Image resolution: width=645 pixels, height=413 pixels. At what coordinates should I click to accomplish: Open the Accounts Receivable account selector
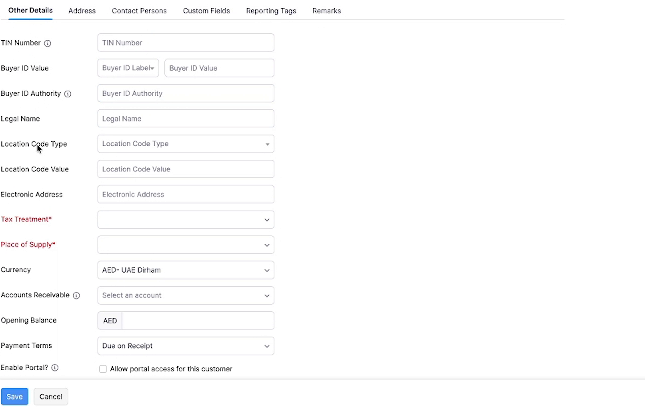186,295
